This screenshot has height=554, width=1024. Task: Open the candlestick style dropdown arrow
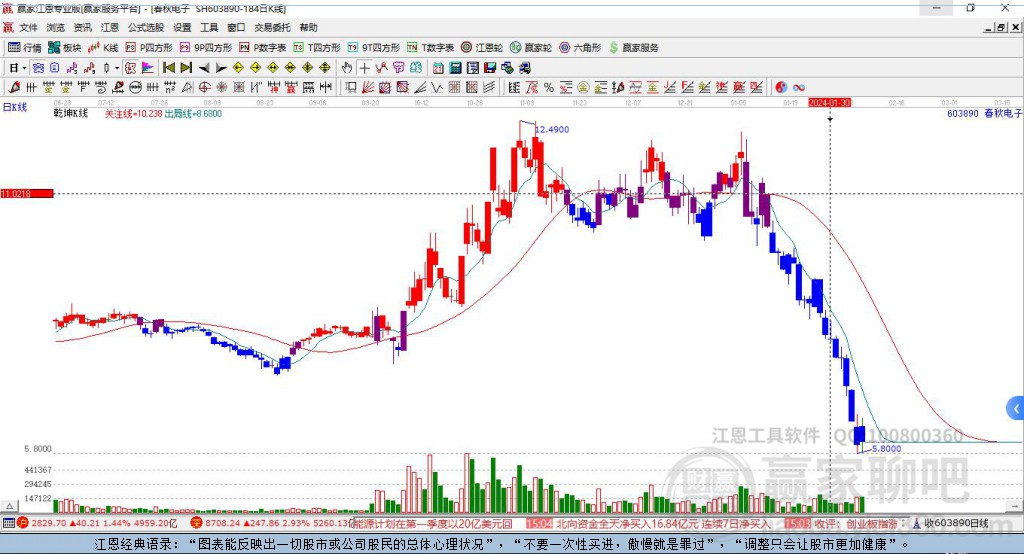click(x=117, y=67)
